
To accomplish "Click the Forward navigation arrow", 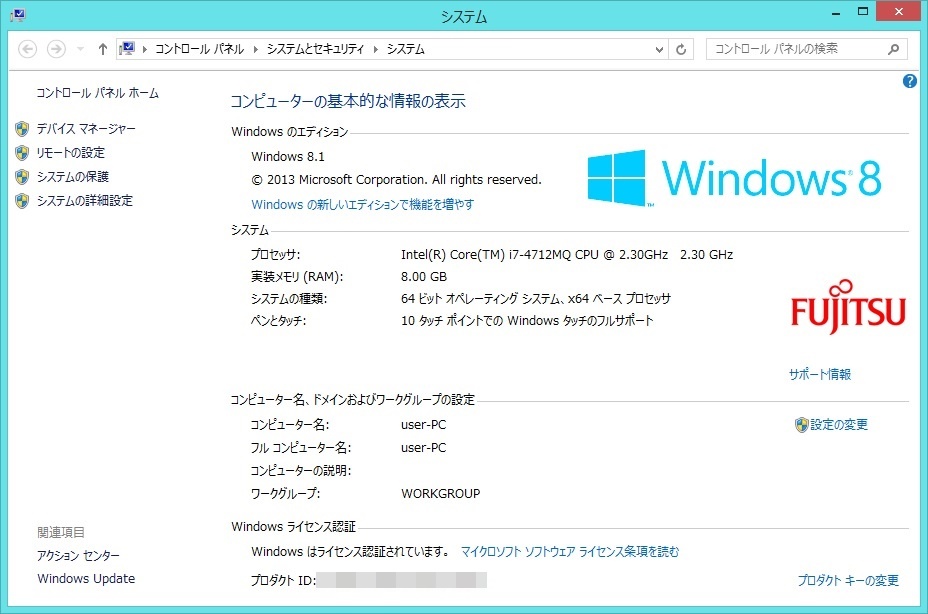I will click(56, 49).
